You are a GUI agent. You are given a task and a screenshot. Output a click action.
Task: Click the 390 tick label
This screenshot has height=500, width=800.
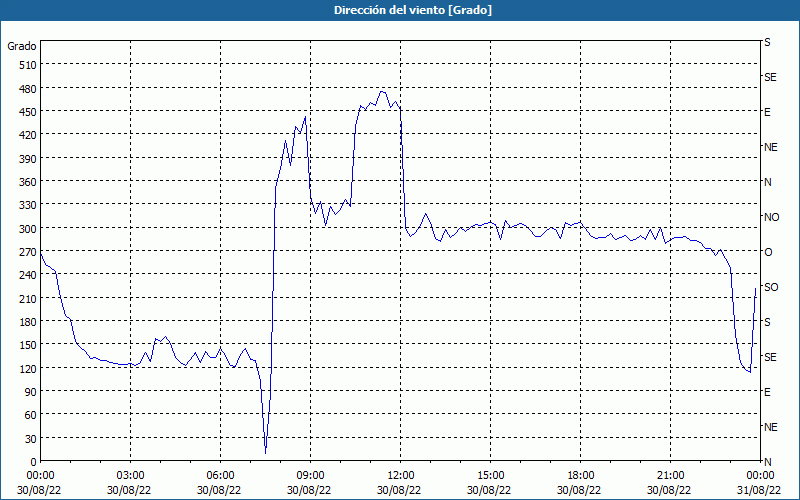point(28,159)
